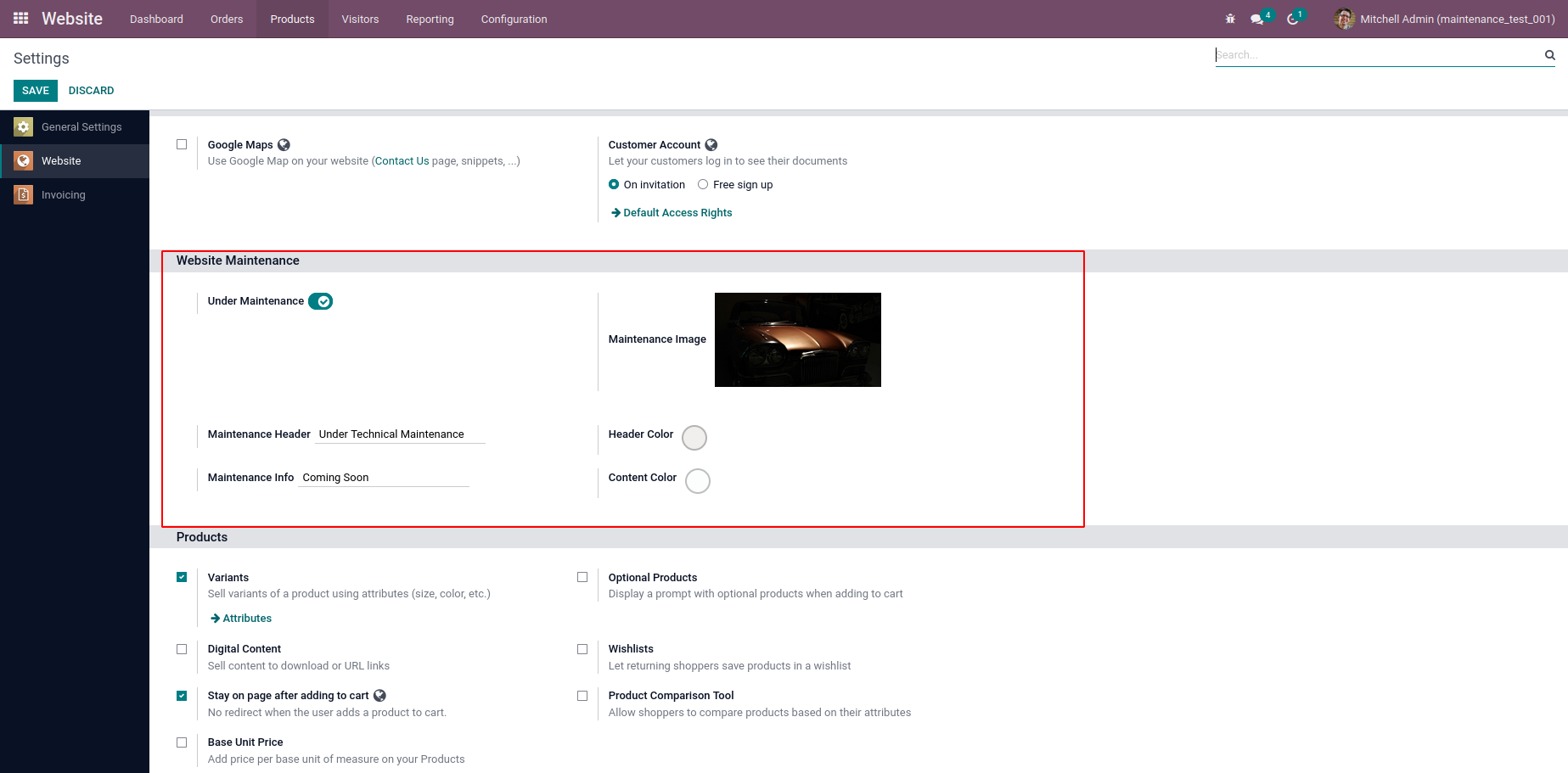Click the search magnifier icon
The width and height of the screenshot is (1568, 773).
pyautogui.click(x=1549, y=55)
